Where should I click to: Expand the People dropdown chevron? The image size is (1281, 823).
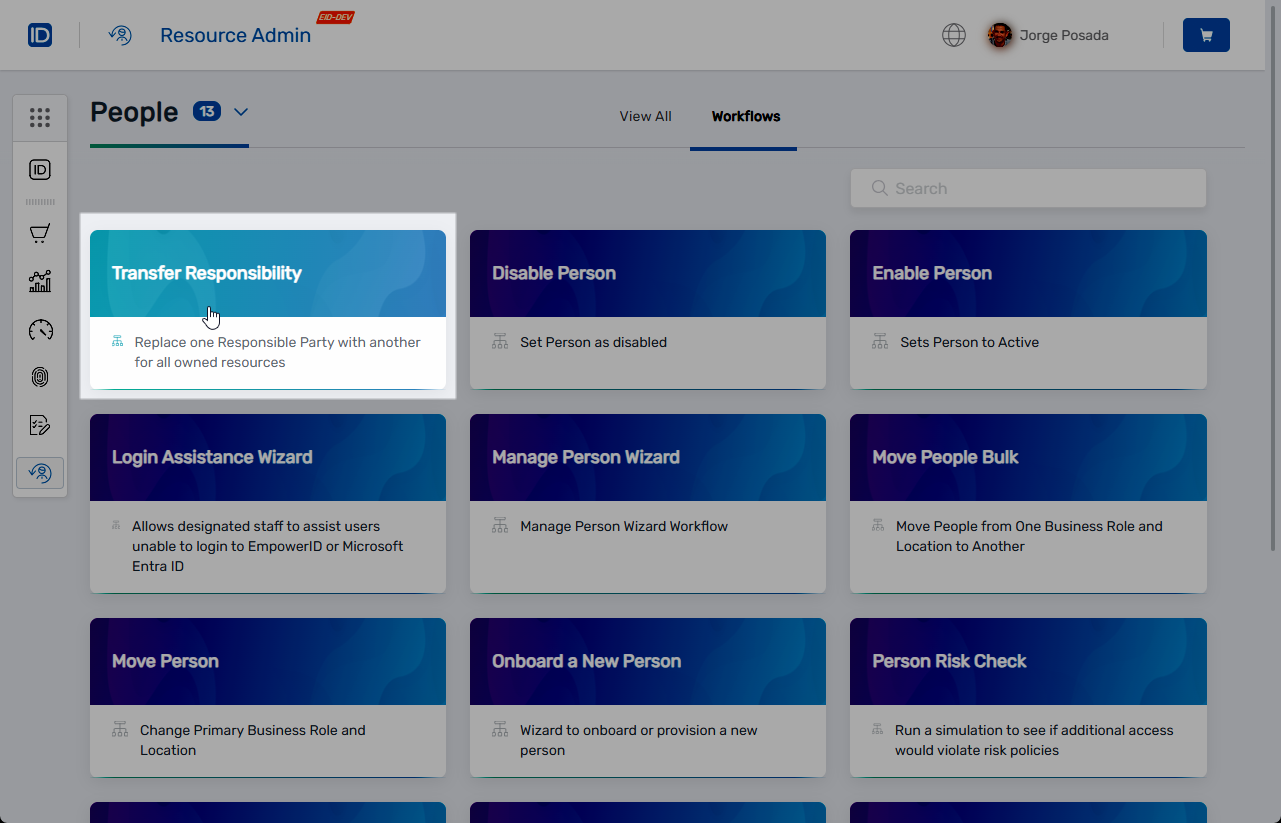click(241, 112)
